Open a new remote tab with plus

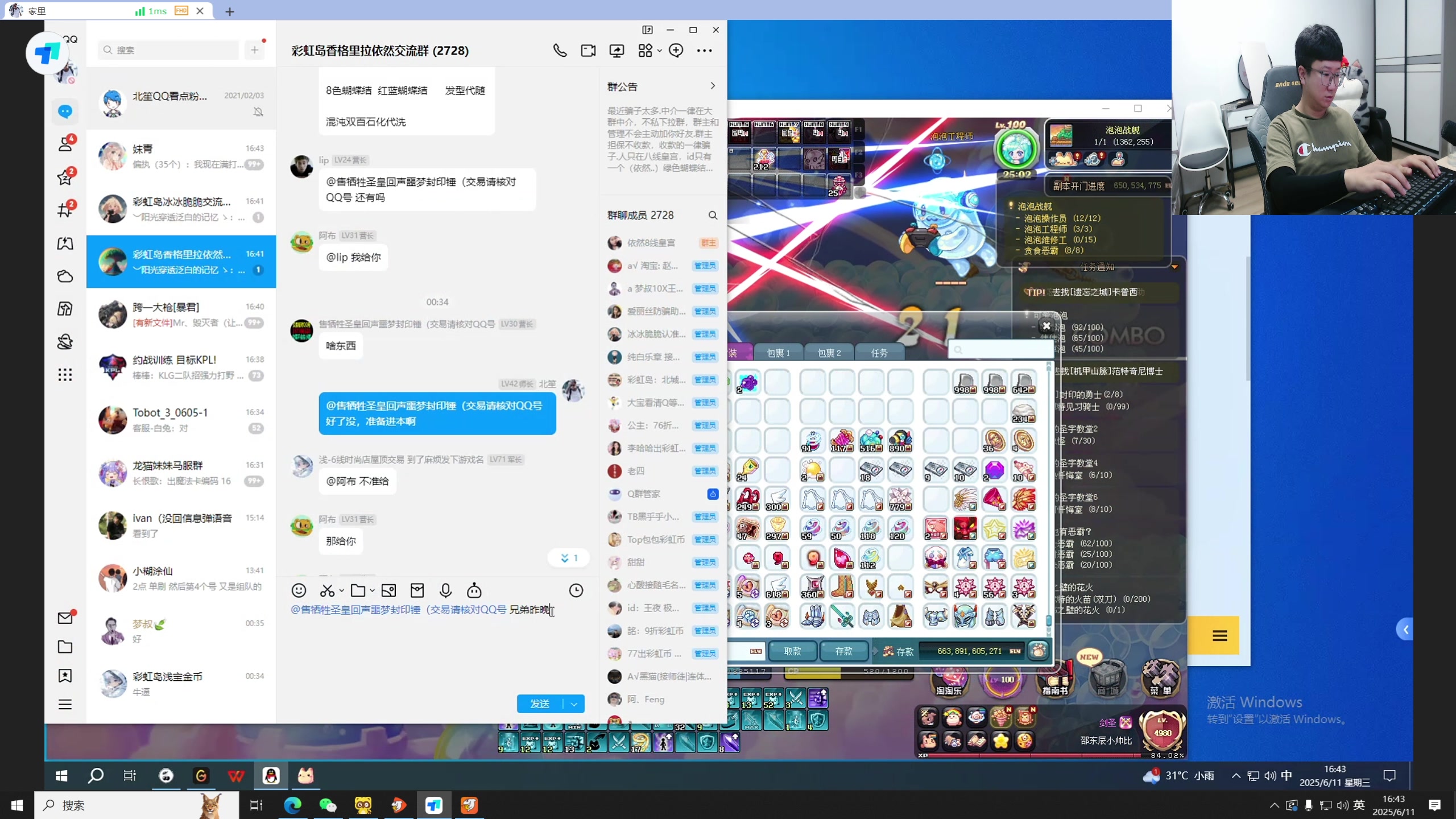229,11
